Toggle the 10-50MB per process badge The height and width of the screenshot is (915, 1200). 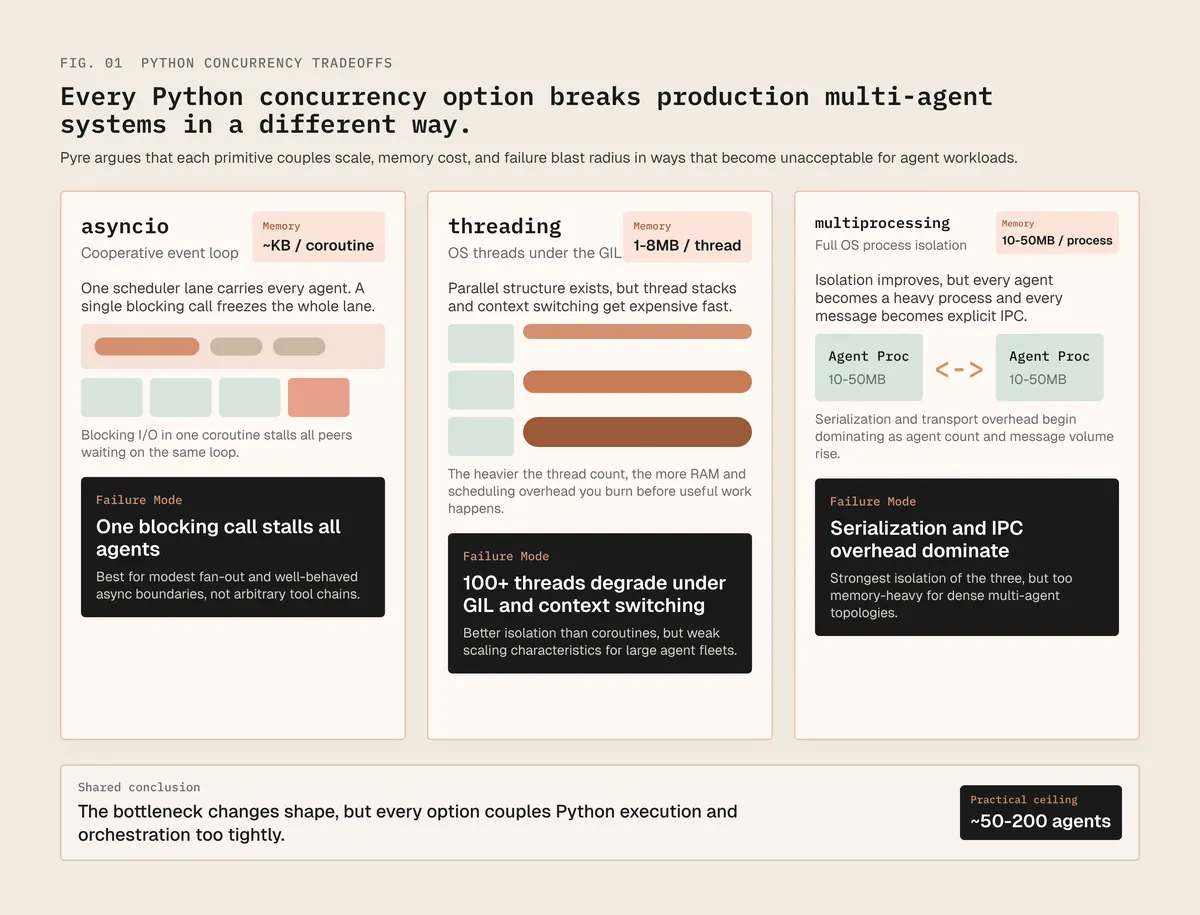click(x=1056, y=232)
